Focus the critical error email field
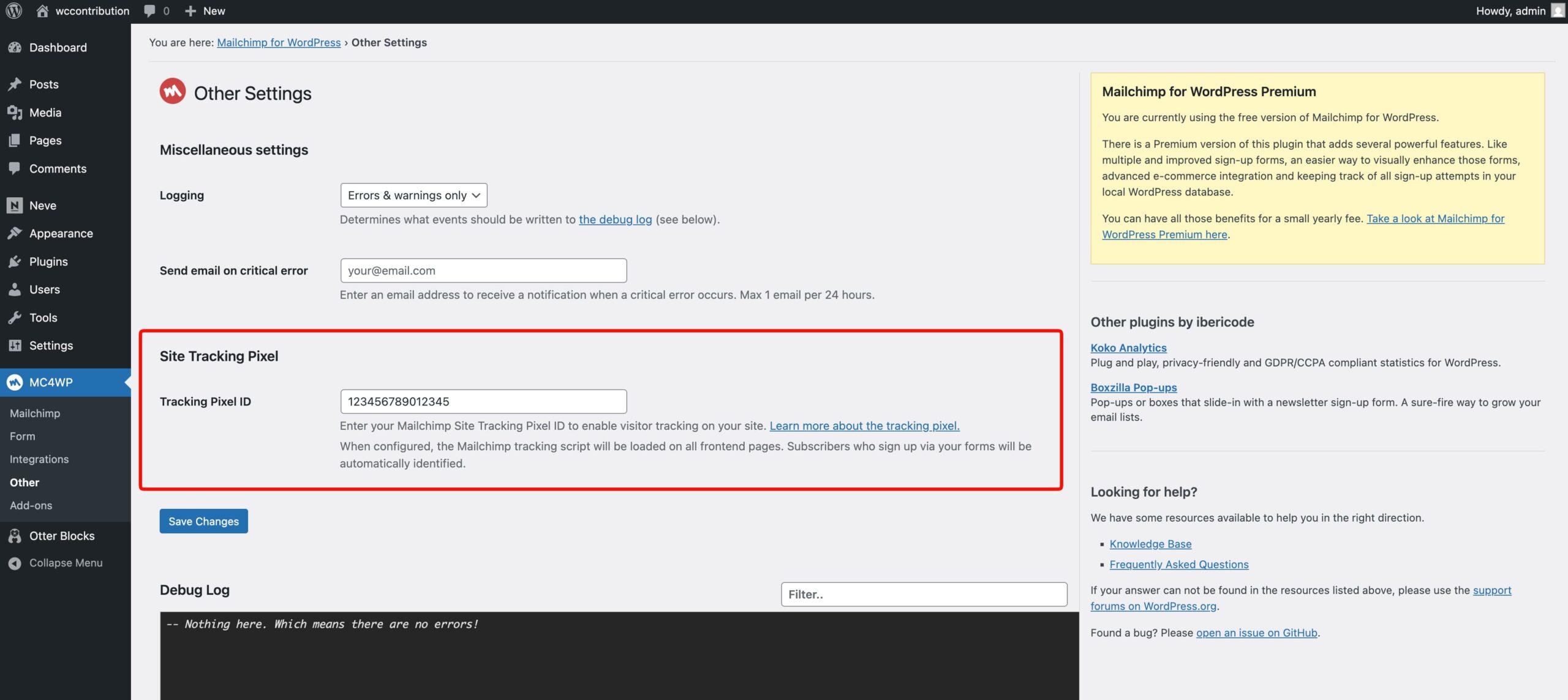 (x=484, y=271)
